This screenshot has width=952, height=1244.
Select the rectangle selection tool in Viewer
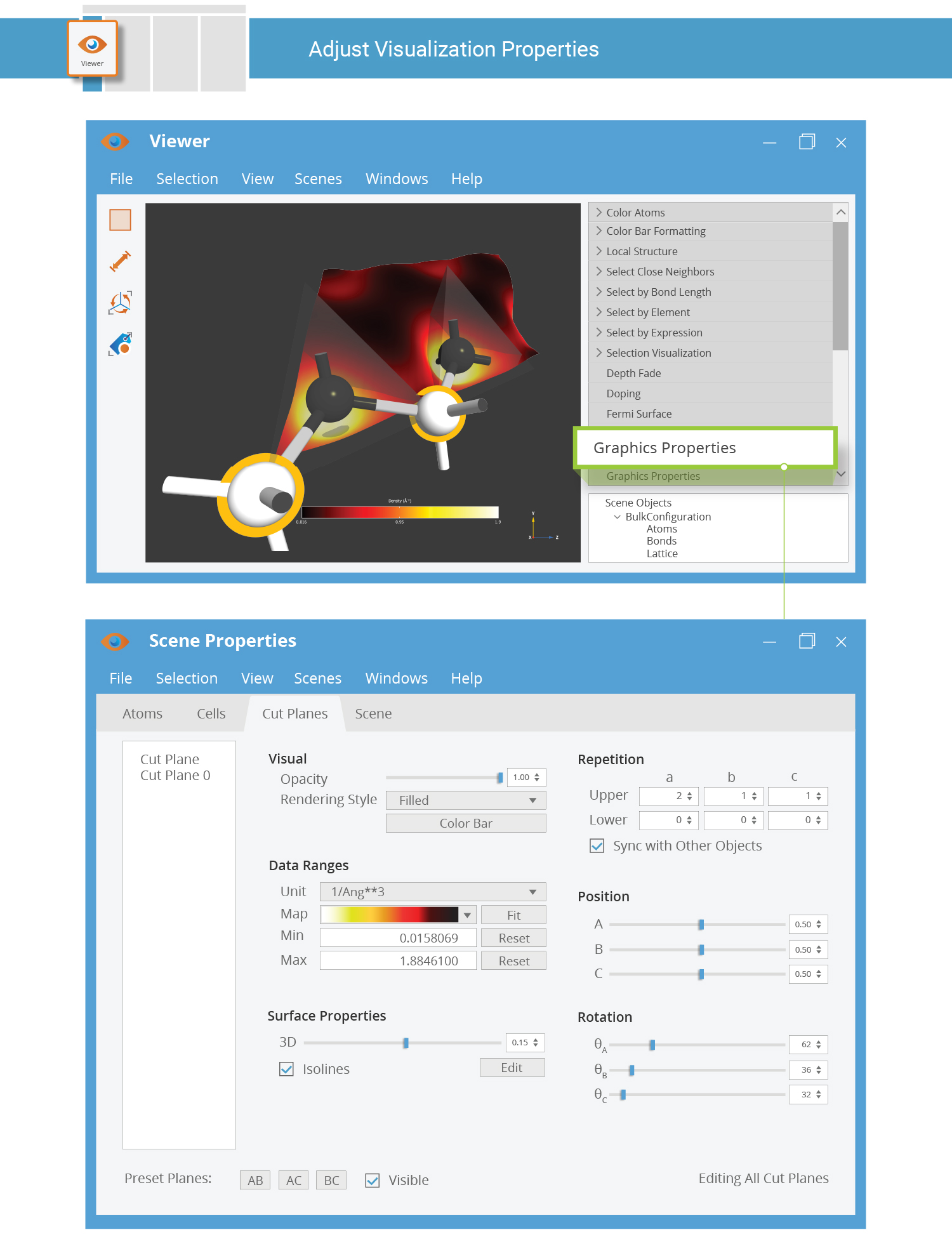(x=120, y=220)
